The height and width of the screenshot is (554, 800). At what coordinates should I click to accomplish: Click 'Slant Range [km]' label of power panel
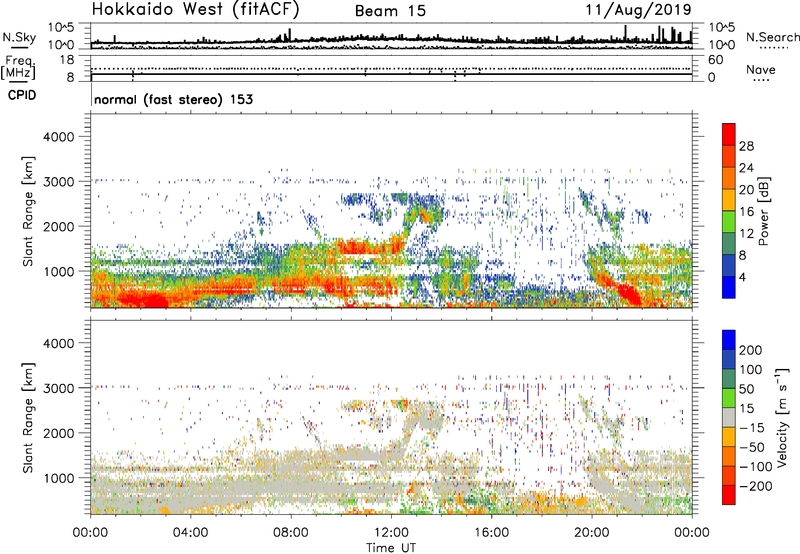click(x=28, y=211)
